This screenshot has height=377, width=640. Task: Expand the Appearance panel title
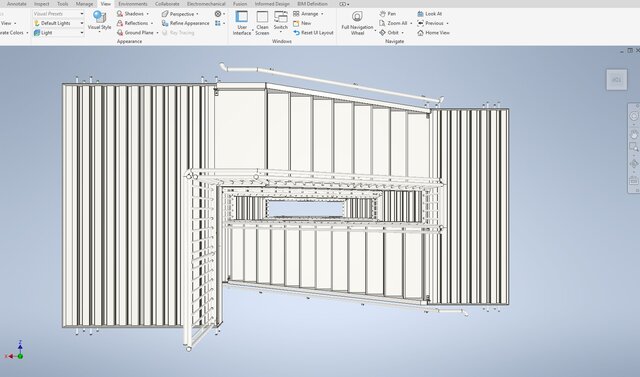point(129,41)
